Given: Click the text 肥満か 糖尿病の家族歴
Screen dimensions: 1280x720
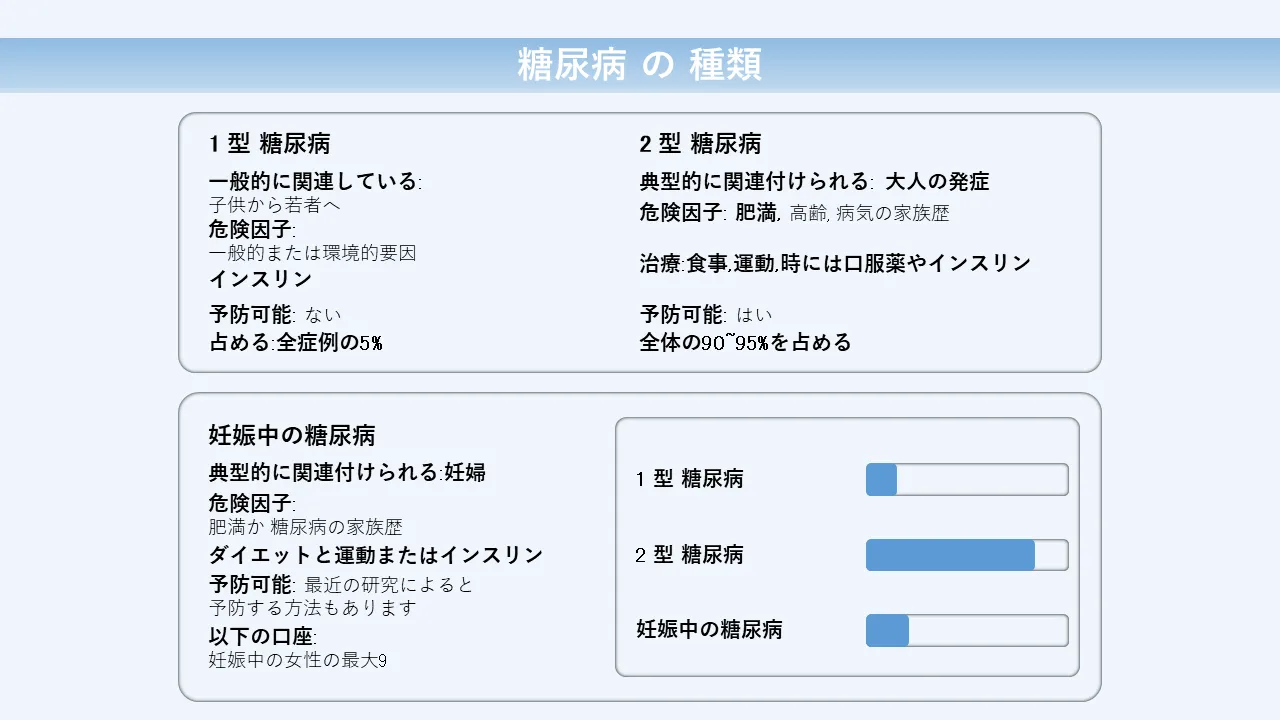Looking at the screenshot, I should (x=306, y=527).
